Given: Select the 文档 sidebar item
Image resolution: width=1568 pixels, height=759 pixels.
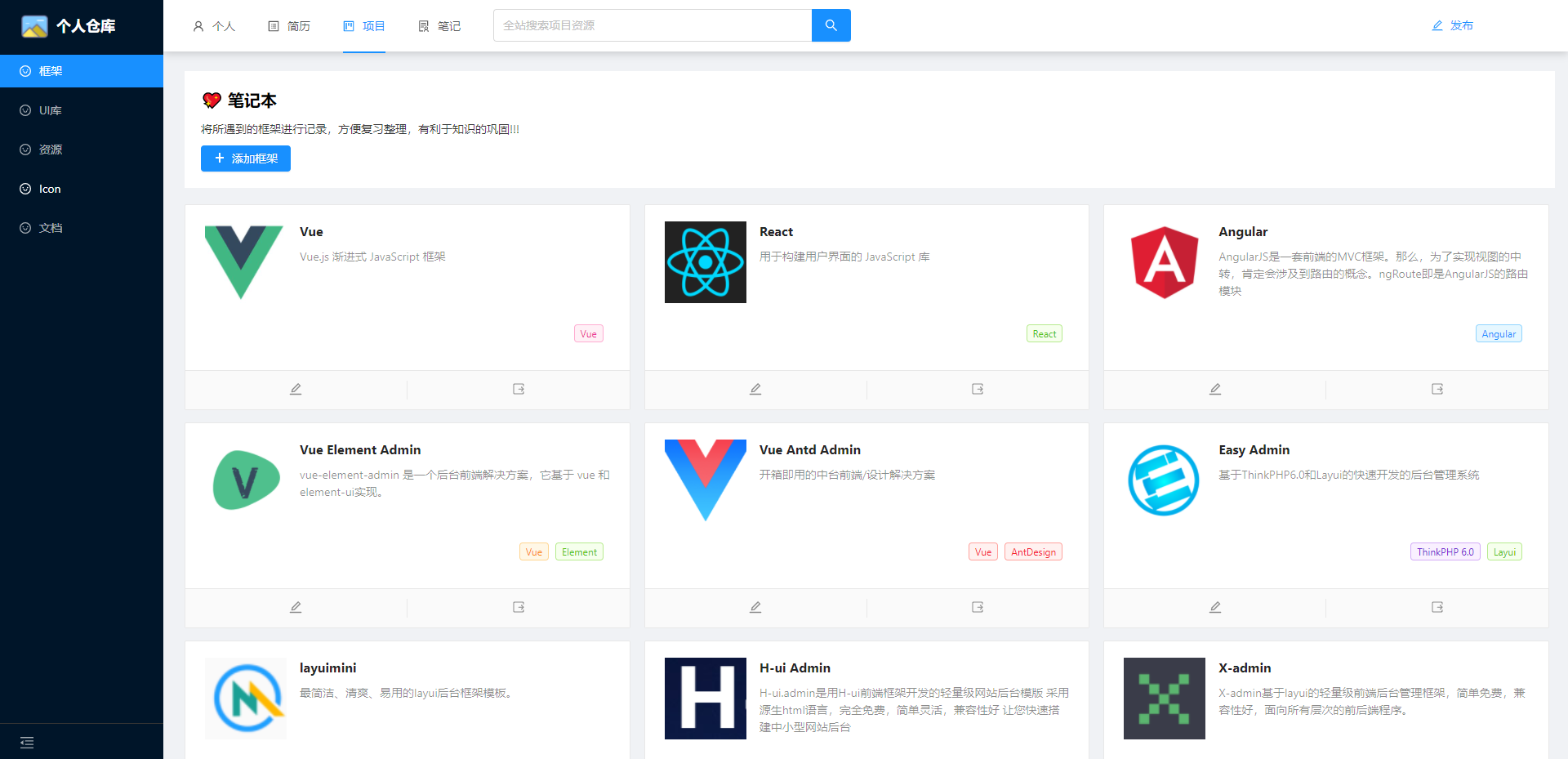Looking at the screenshot, I should tap(49, 228).
